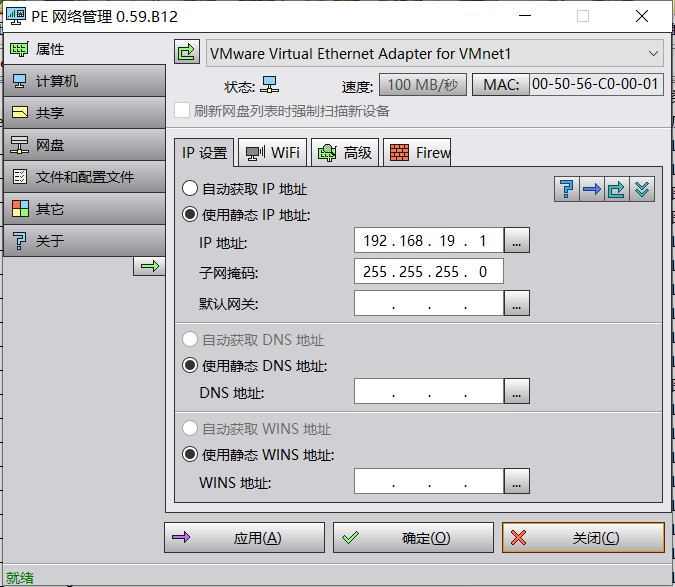Click the network status computer icon

270,85
